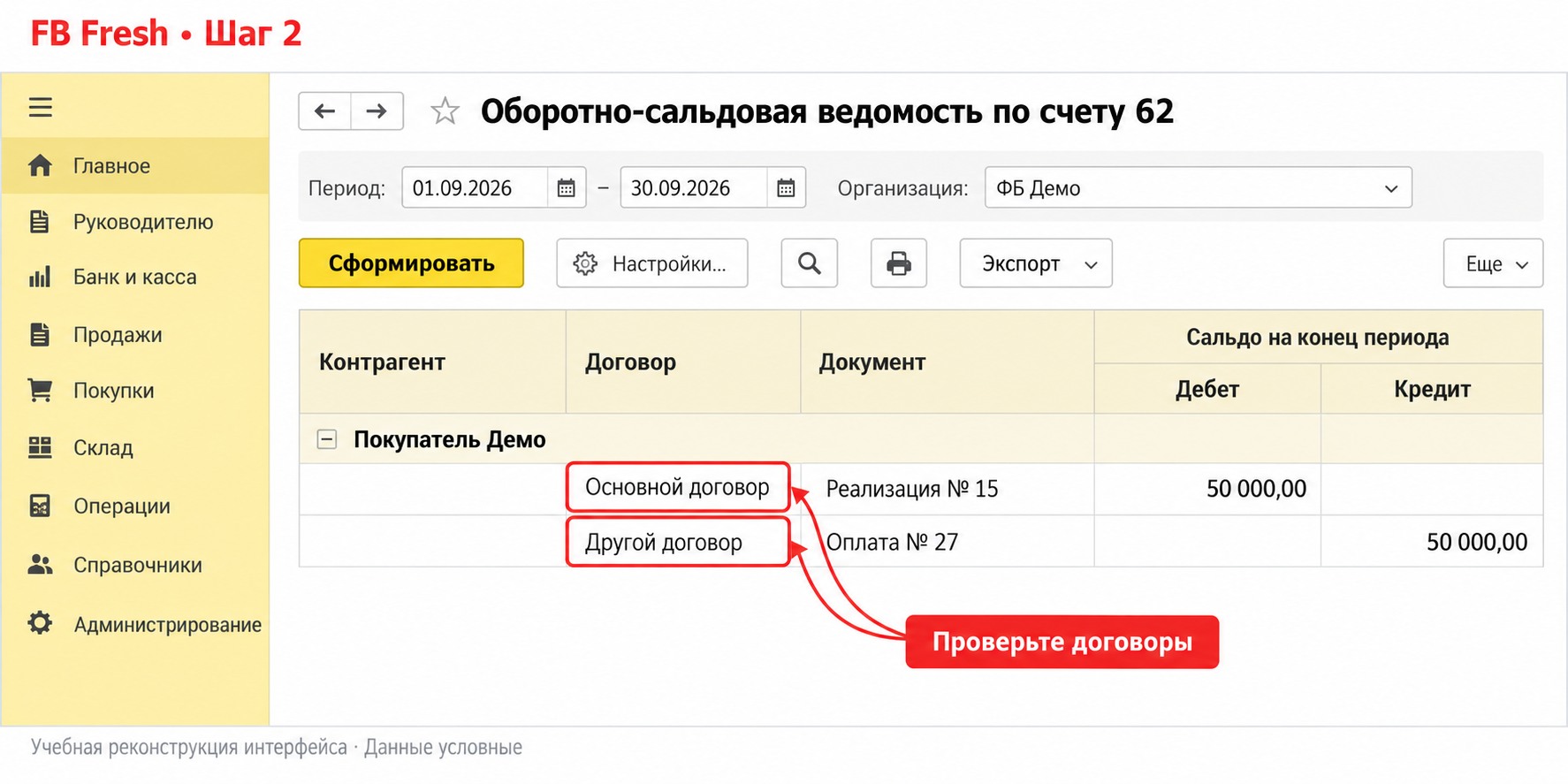Open calendar for period end date
The height and width of the screenshot is (784, 1568).
[x=786, y=188]
